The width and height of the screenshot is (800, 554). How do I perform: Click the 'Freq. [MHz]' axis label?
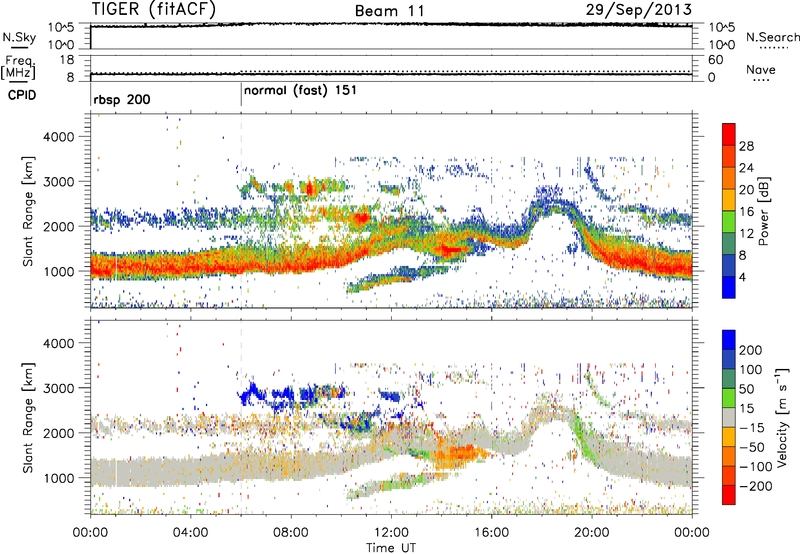19,67
